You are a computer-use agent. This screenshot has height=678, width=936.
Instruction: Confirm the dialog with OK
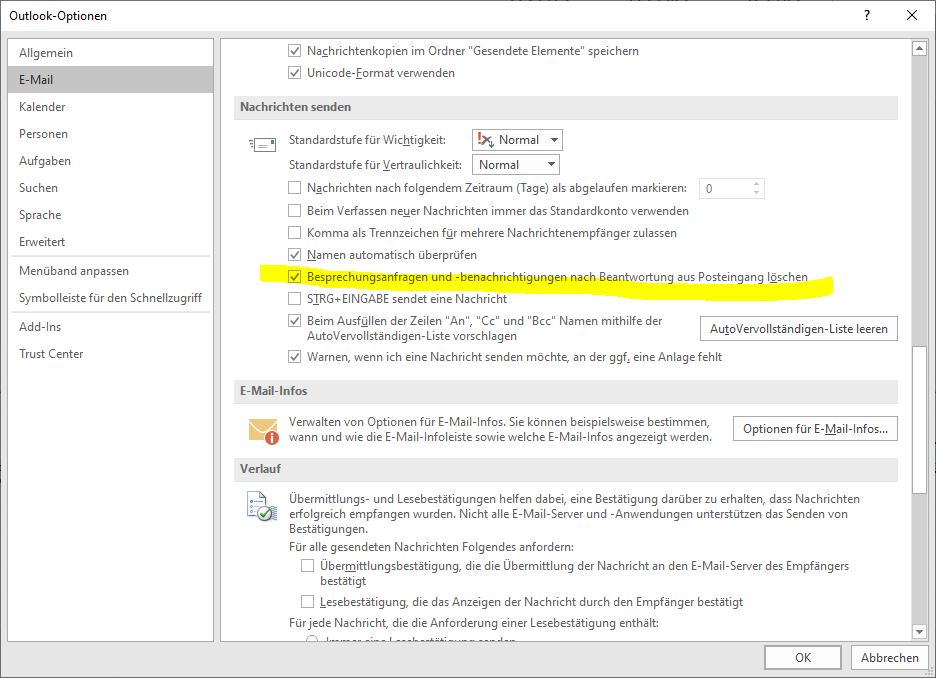(x=803, y=658)
